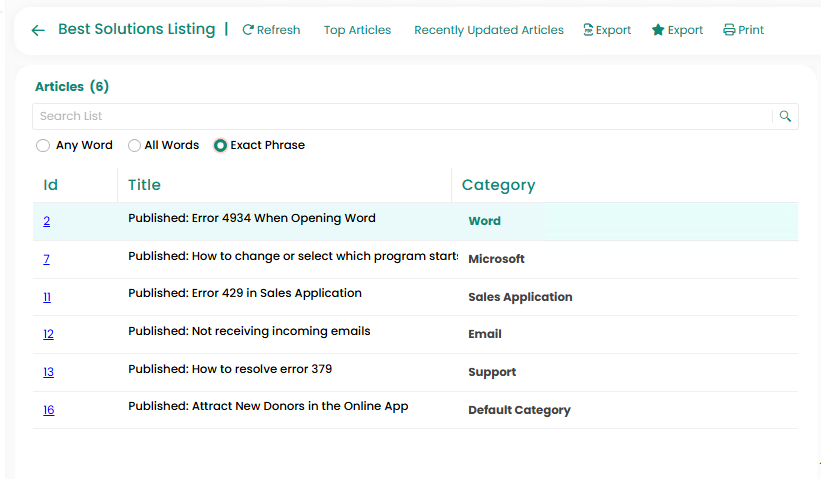Select the Any Word radio button
This screenshot has width=821, height=479.
click(43, 145)
